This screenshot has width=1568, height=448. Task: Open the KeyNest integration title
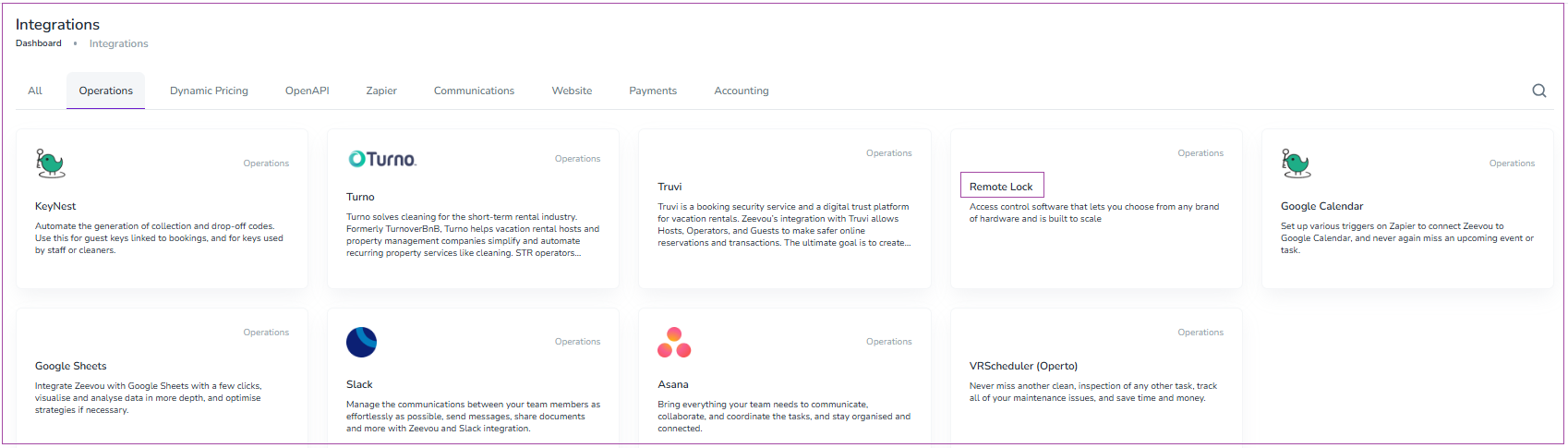(55, 206)
